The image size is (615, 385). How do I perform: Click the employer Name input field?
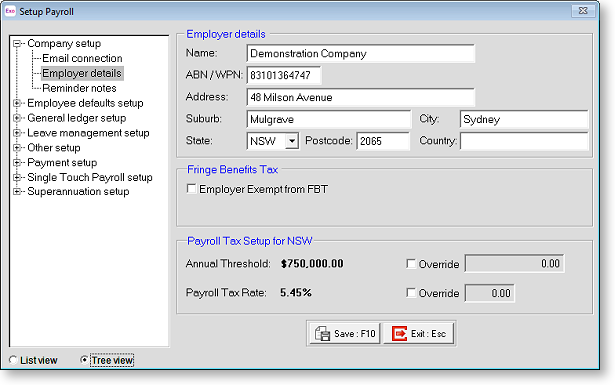tap(360, 53)
